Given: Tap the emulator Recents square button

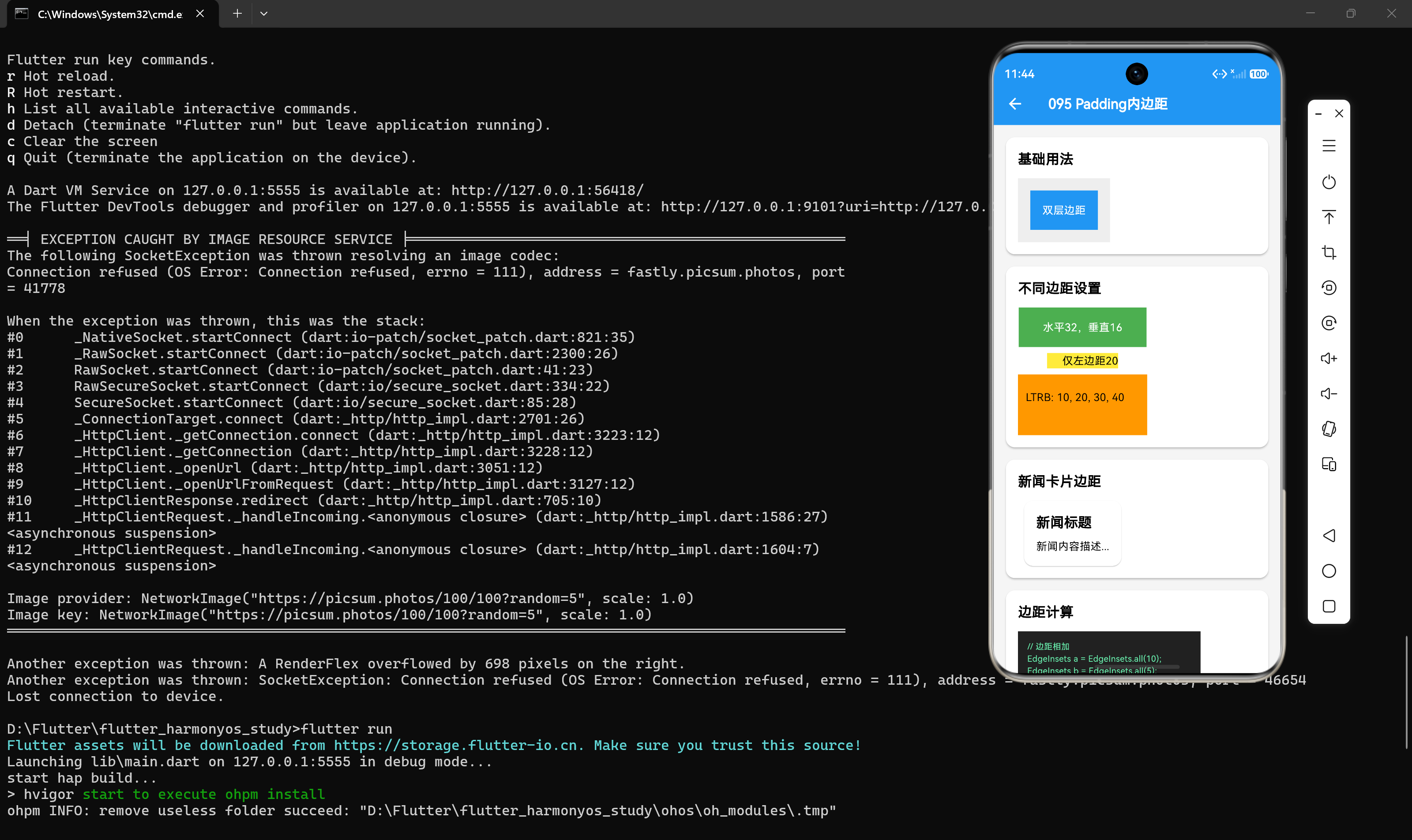Looking at the screenshot, I should click(x=1329, y=606).
